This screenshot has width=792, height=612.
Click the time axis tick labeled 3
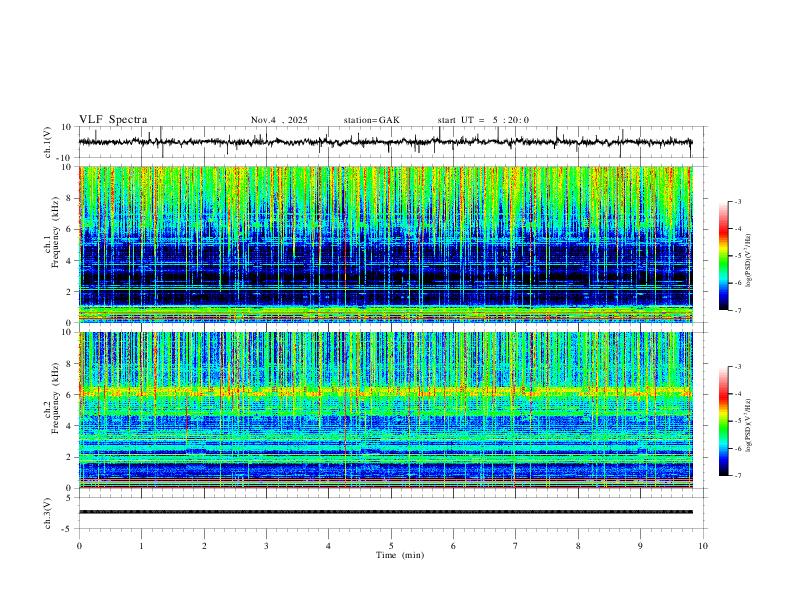click(x=266, y=546)
